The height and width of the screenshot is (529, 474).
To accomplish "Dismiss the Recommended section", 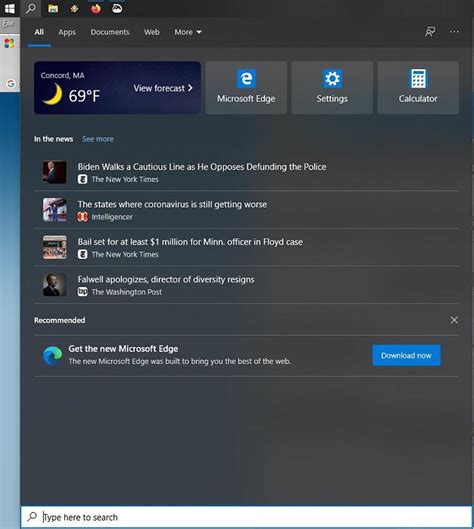I will click(454, 320).
